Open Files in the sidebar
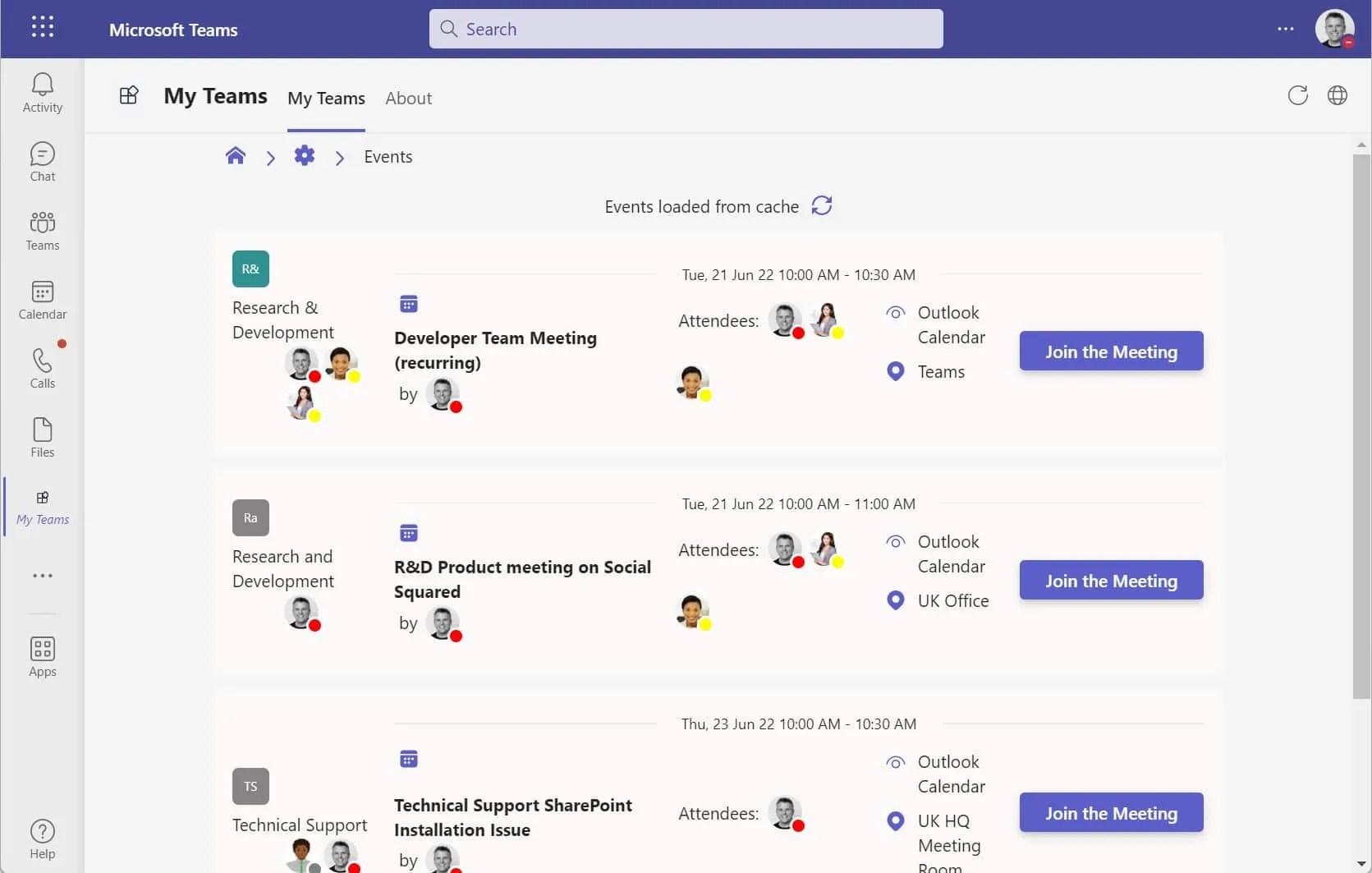 coord(43,438)
